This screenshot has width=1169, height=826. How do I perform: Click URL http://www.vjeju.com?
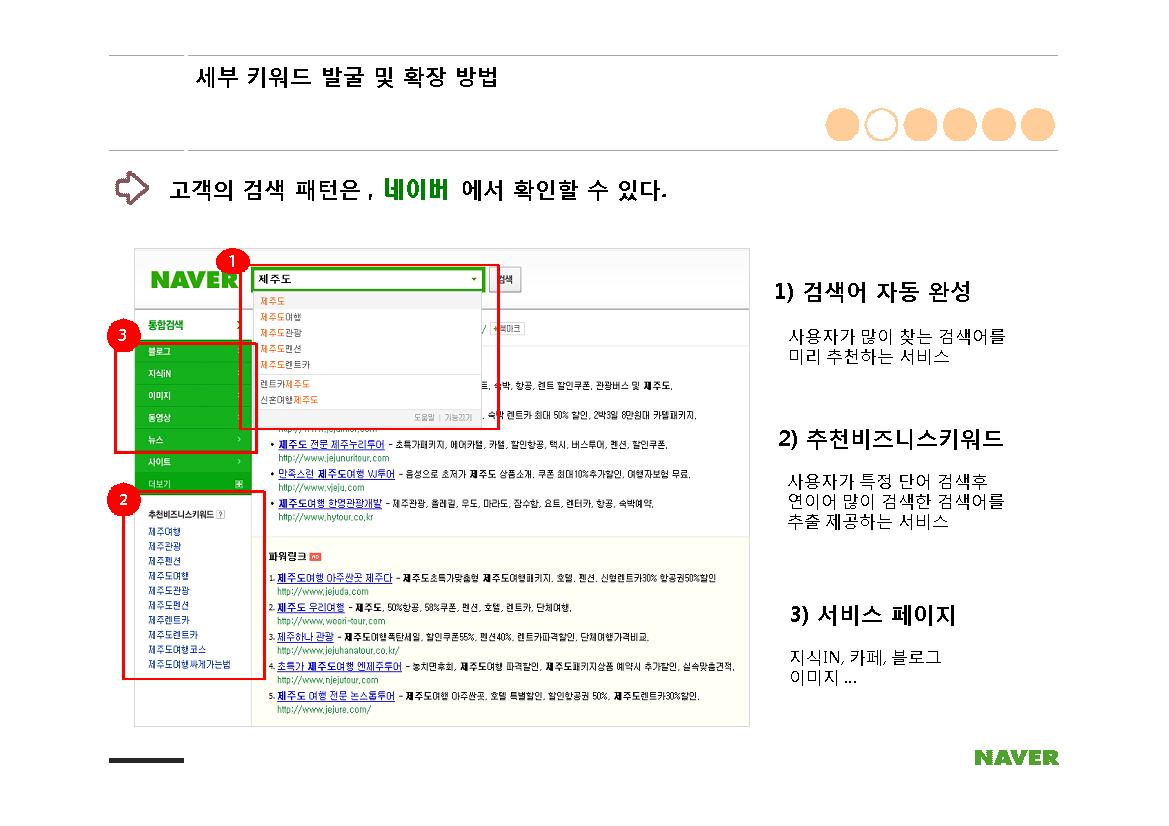tap(321, 488)
